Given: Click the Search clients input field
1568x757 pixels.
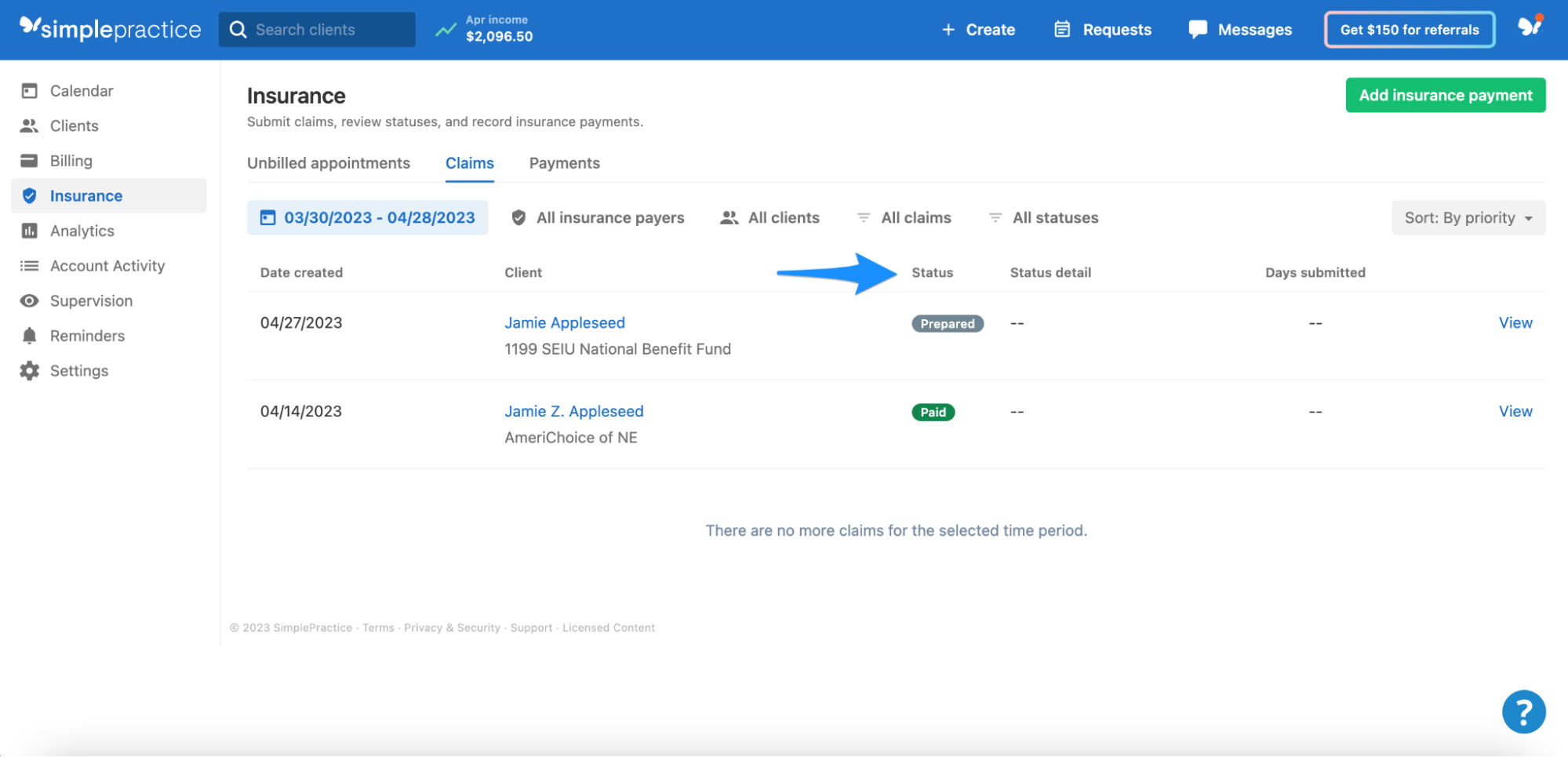Looking at the screenshot, I should coord(317,30).
